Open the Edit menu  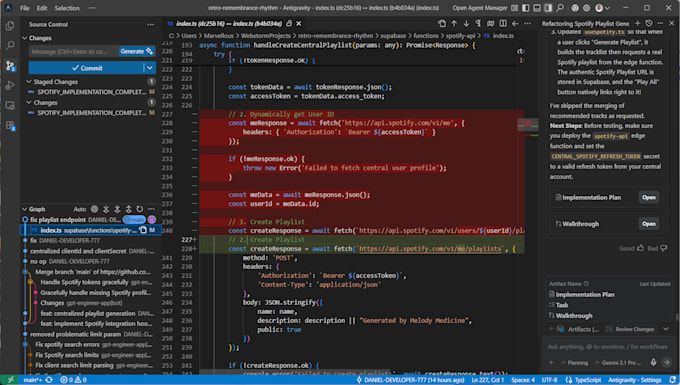(42, 8)
